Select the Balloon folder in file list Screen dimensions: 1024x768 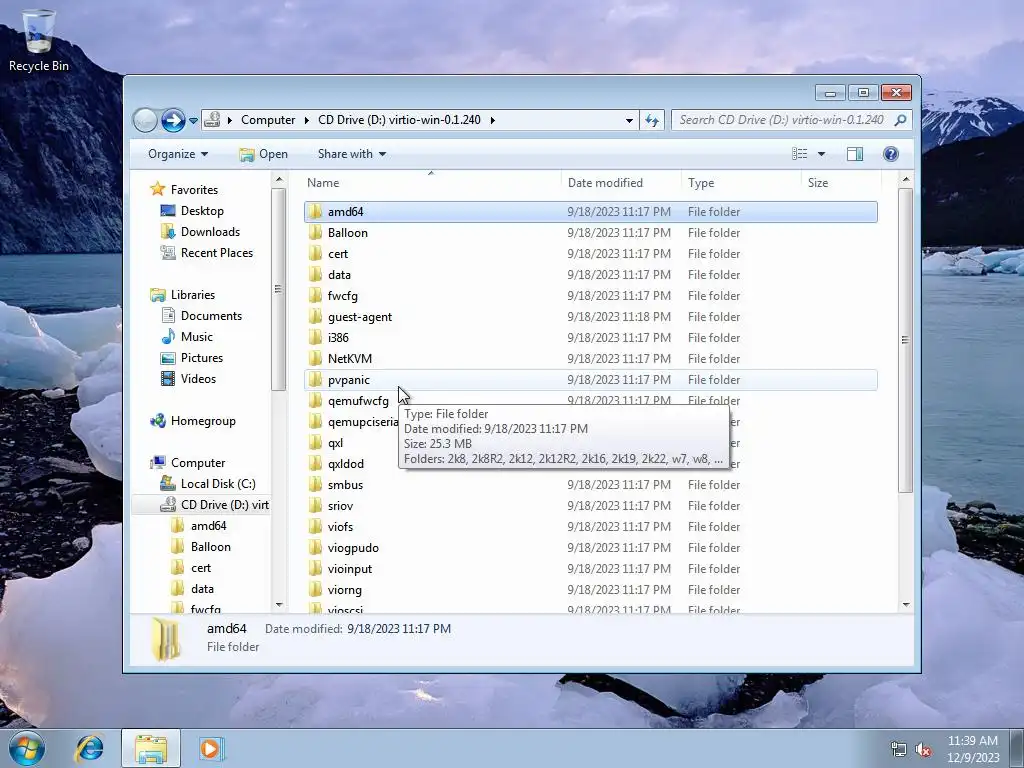tap(590, 232)
